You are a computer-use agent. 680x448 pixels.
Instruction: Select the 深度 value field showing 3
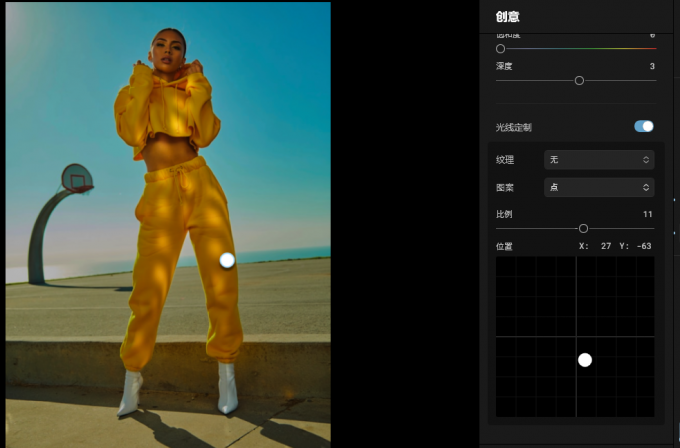click(652, 66)
